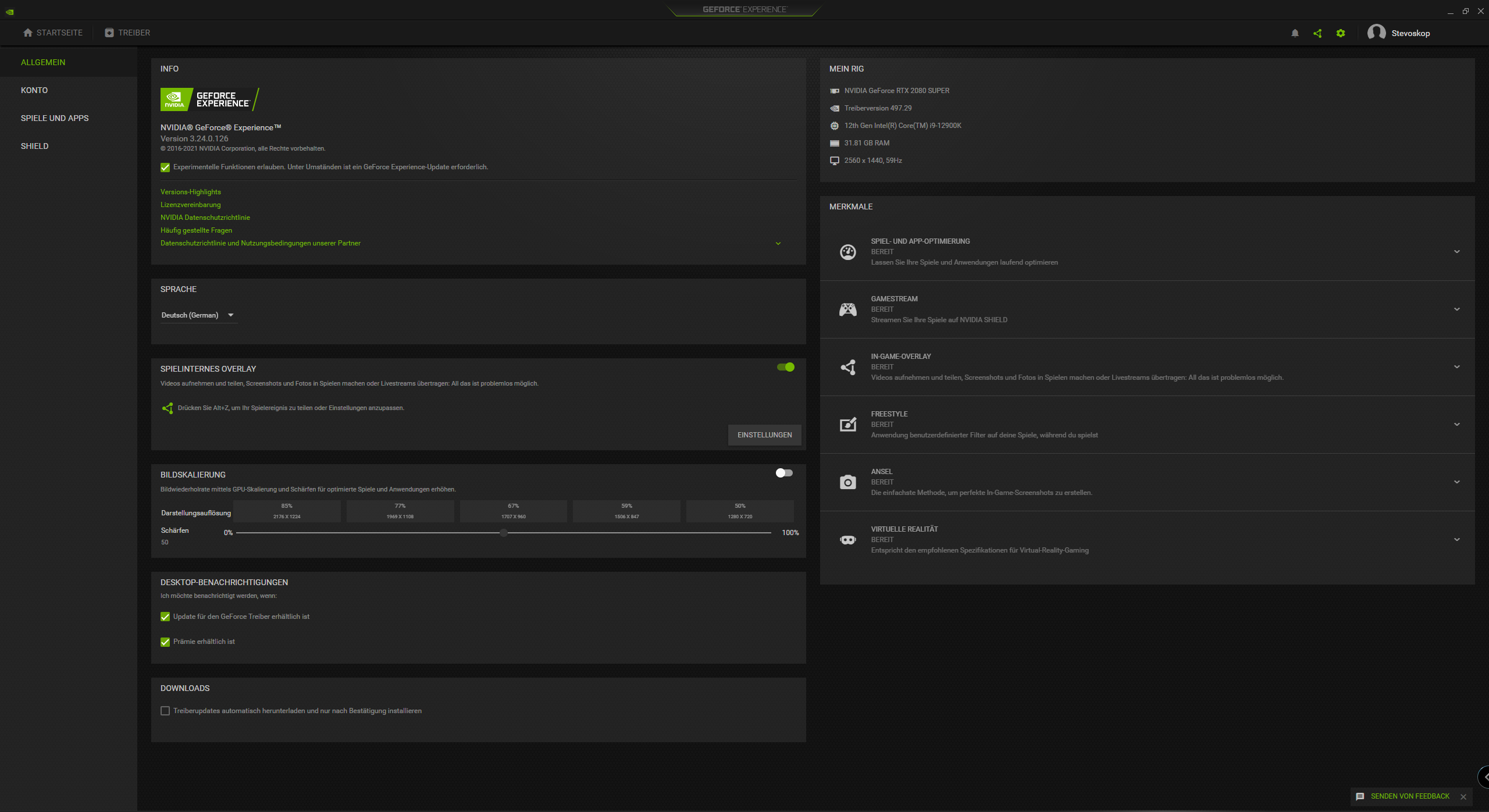The width and height of the screenshot is (1489, 812).
Task: Open NVIDIA Datenschutzrichtlinie link
Action: coord(205,218)
